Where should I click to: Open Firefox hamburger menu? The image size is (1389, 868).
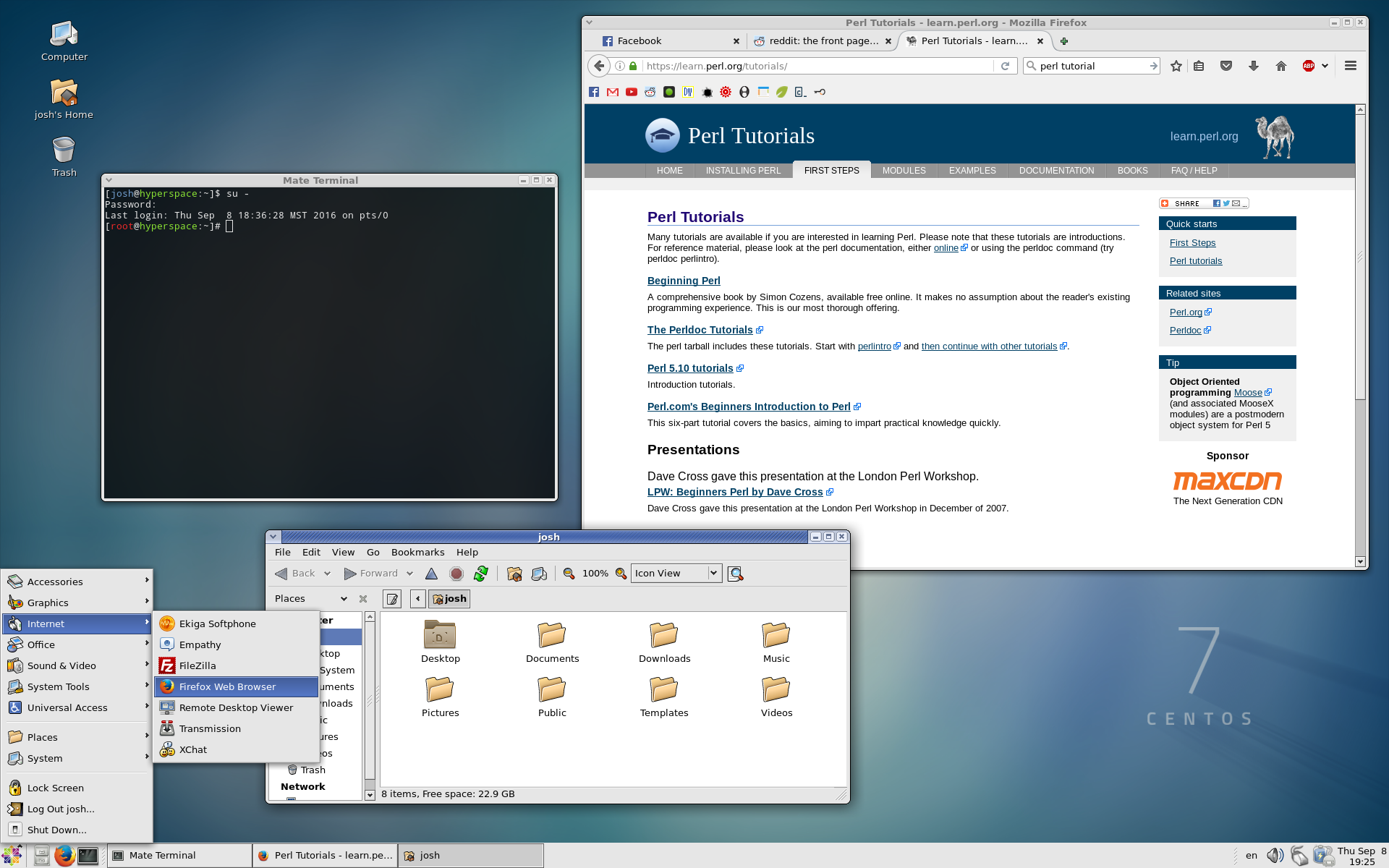click(1350, 66)
